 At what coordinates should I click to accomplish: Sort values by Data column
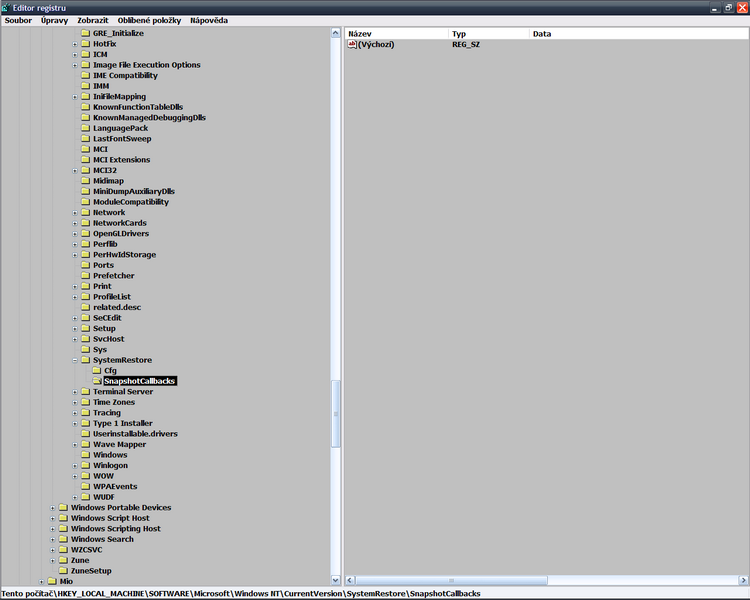(639, 33)
